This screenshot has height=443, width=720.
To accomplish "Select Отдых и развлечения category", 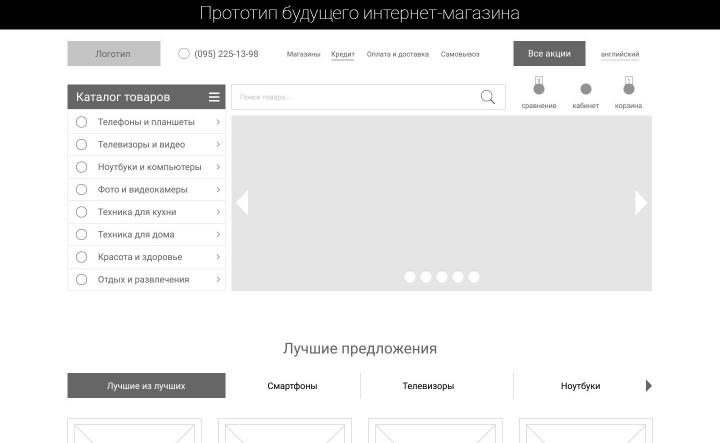I will [146, 280].
